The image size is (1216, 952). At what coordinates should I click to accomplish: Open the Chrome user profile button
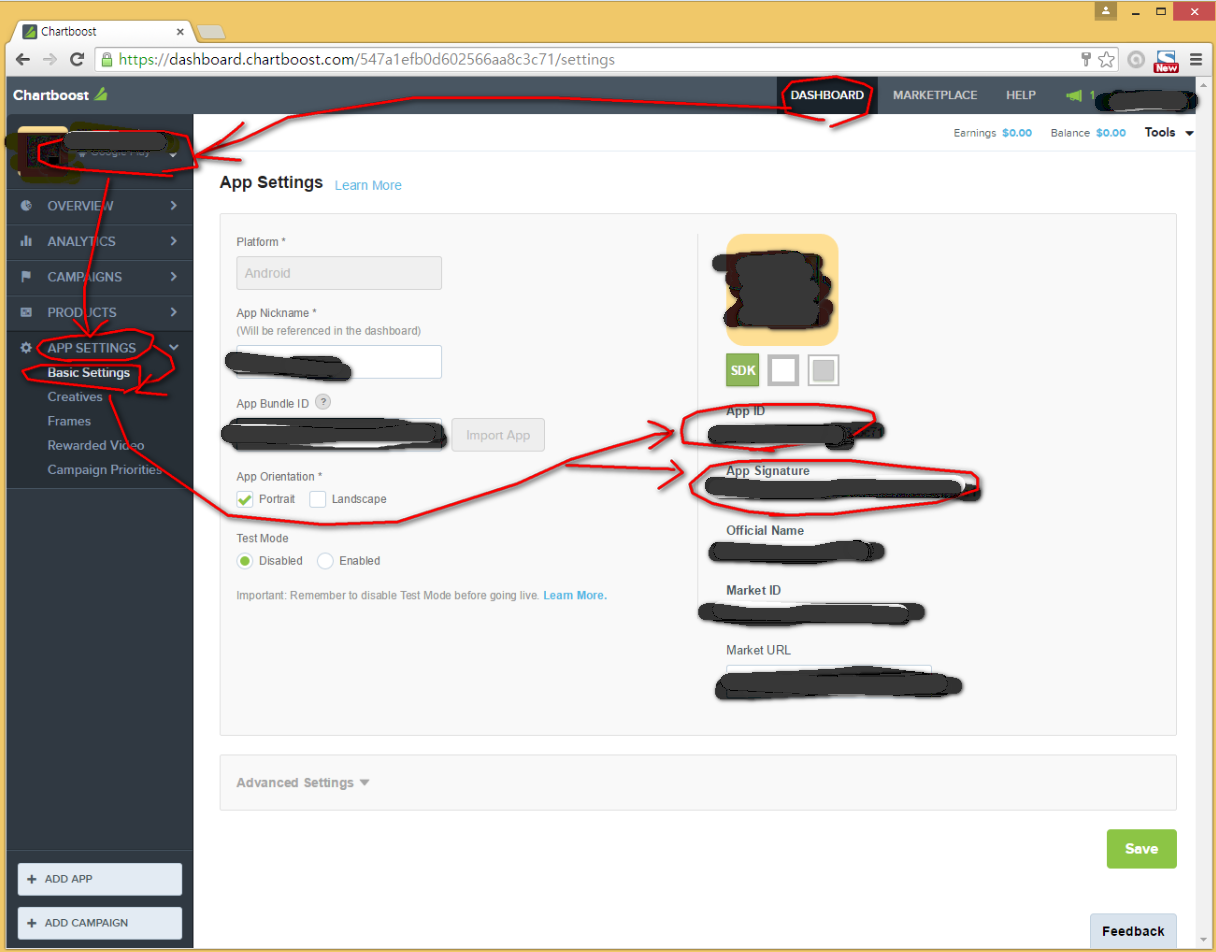pos(1106,11)
